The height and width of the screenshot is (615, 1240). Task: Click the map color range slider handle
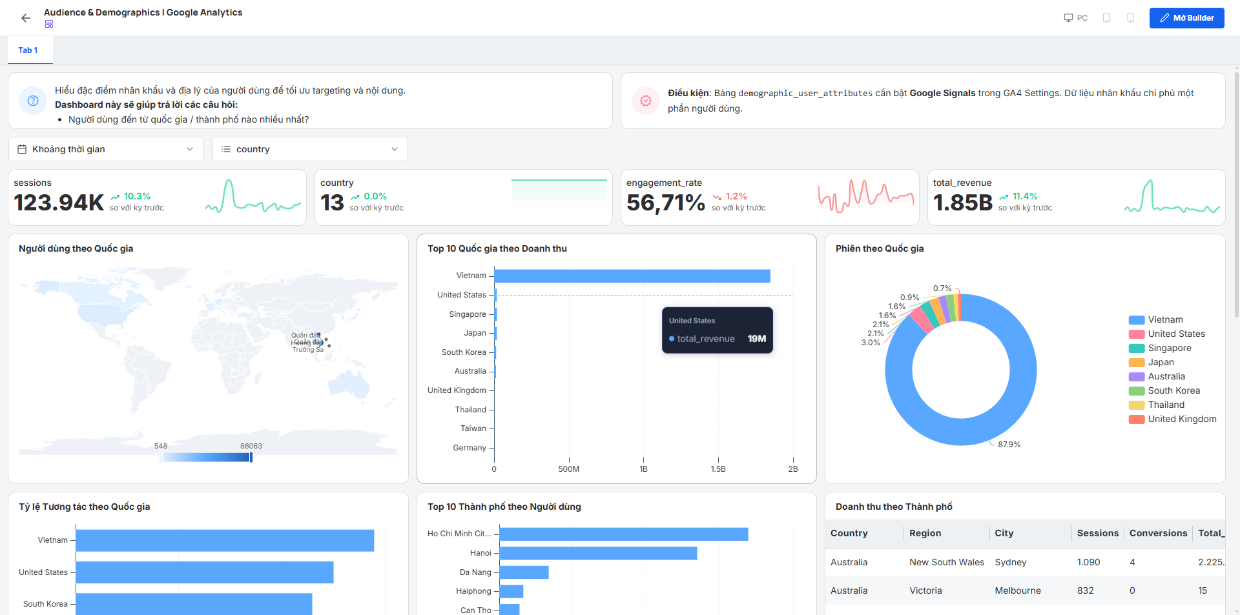250,457
